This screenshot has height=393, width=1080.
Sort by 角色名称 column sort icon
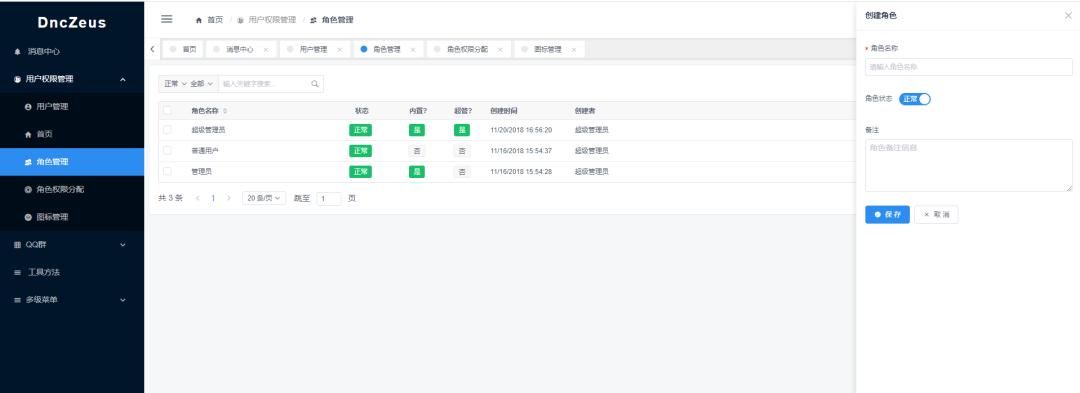[225, 111]
